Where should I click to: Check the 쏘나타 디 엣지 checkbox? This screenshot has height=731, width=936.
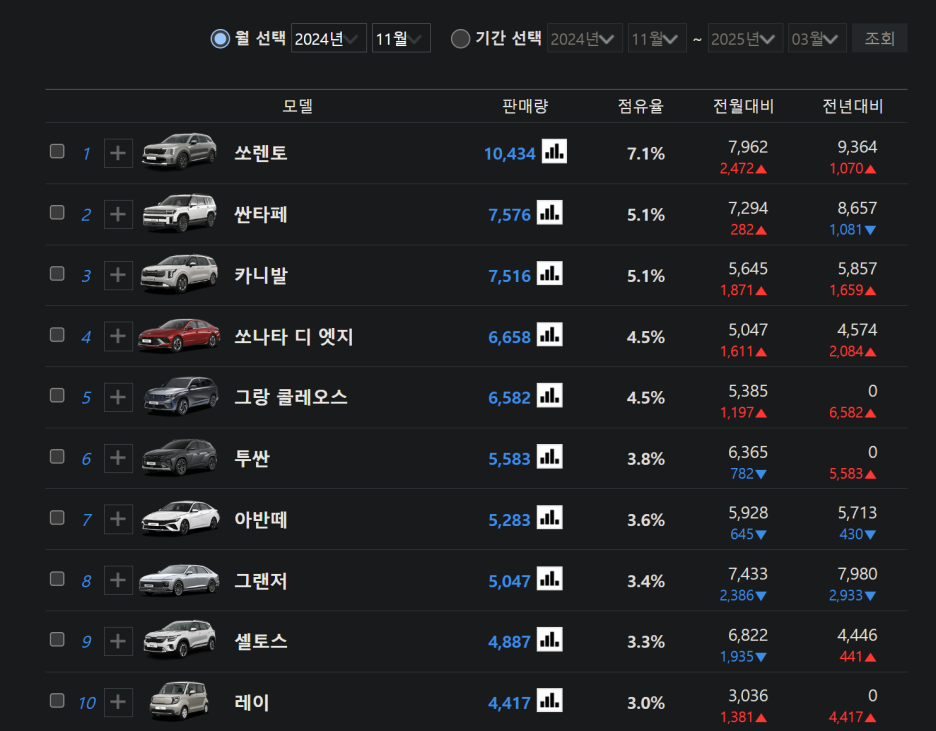click(57, 335)
